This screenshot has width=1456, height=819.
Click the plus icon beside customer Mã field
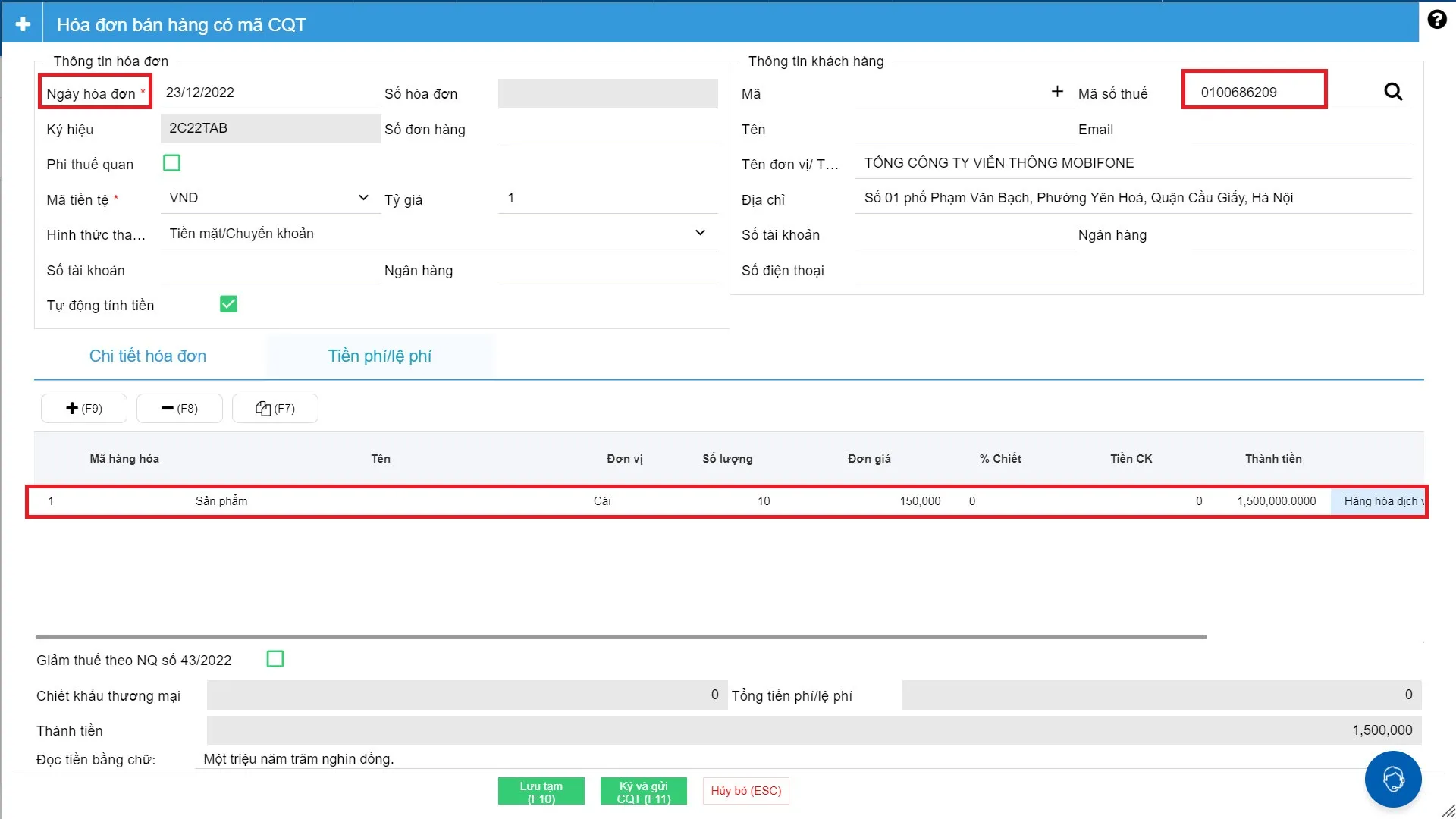(x=1057, y=92)
